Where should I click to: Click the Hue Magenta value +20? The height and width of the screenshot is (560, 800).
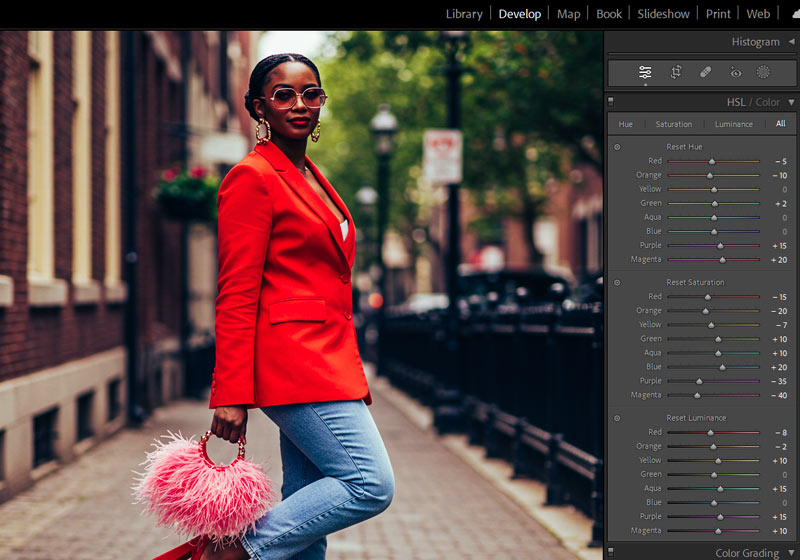tap(779, 260)
